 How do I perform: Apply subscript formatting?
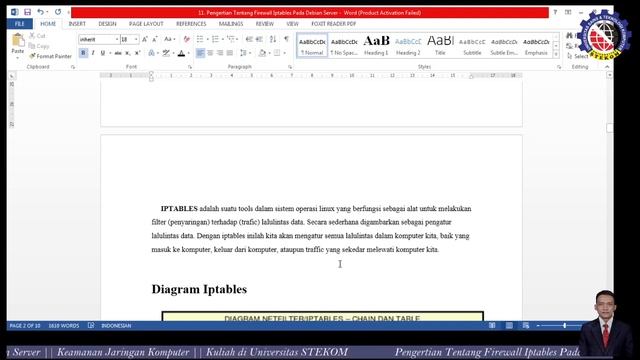(128, 53)
